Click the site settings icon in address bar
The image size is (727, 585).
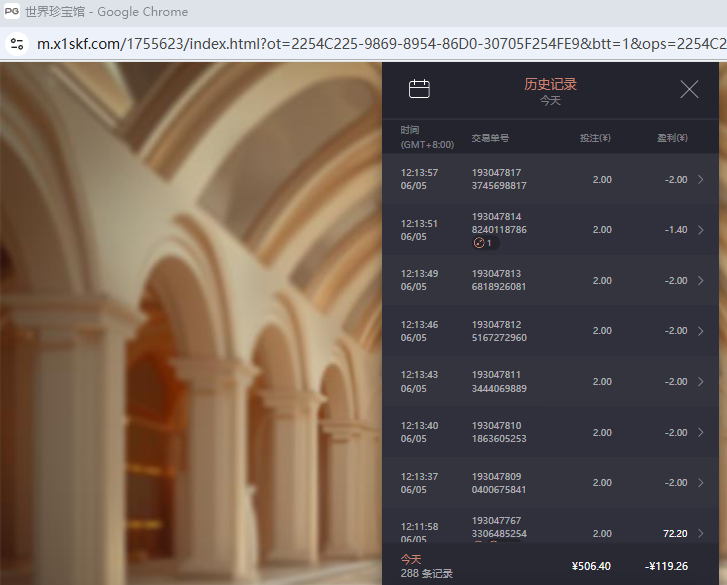(x=17, y=44)
